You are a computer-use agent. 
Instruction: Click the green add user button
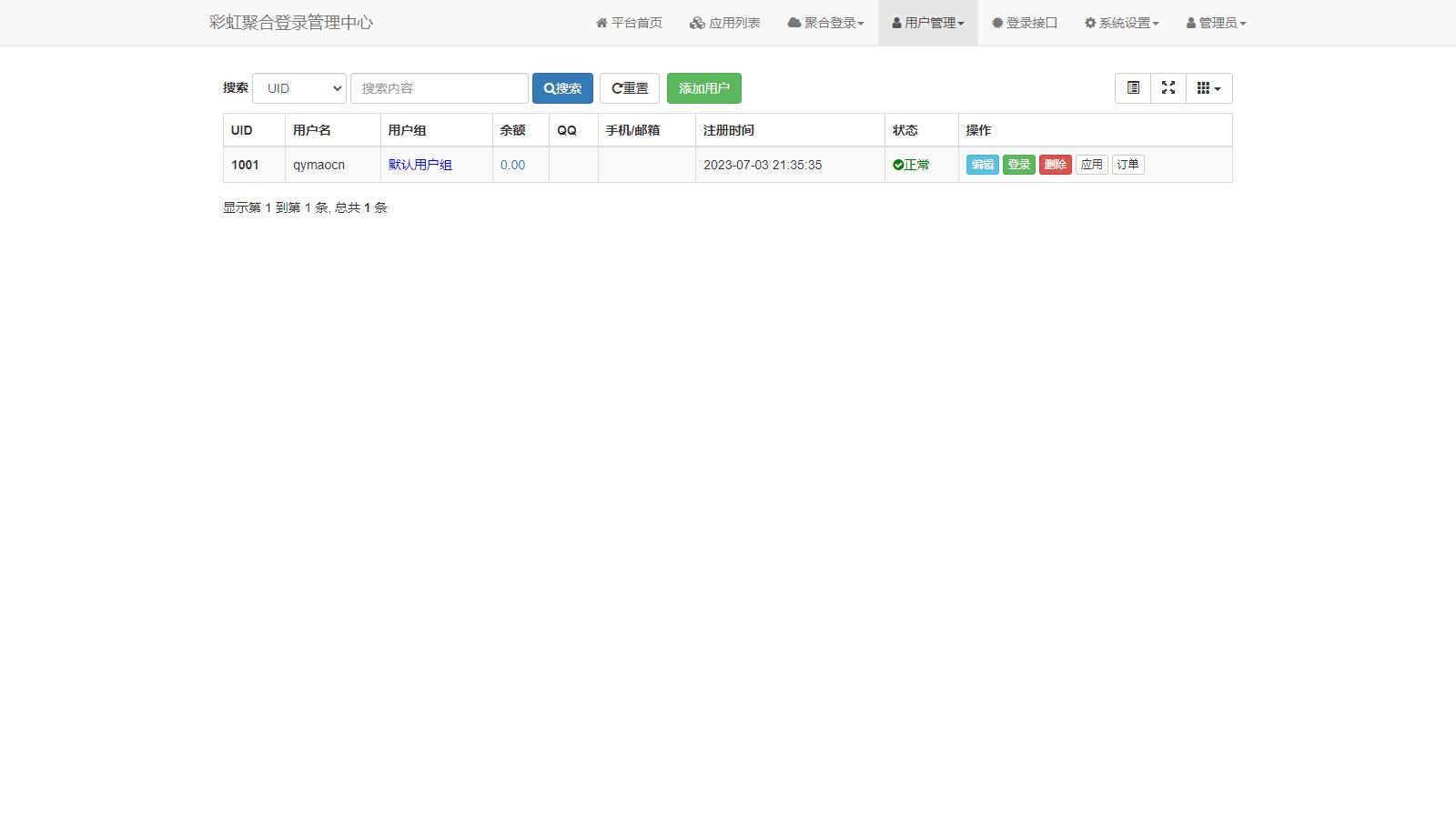(703, 88)
